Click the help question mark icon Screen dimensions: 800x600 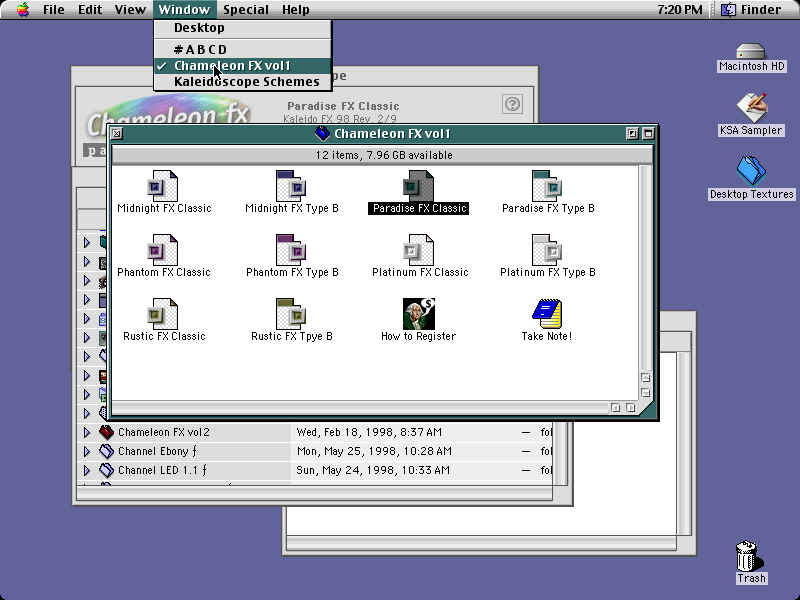512,104
